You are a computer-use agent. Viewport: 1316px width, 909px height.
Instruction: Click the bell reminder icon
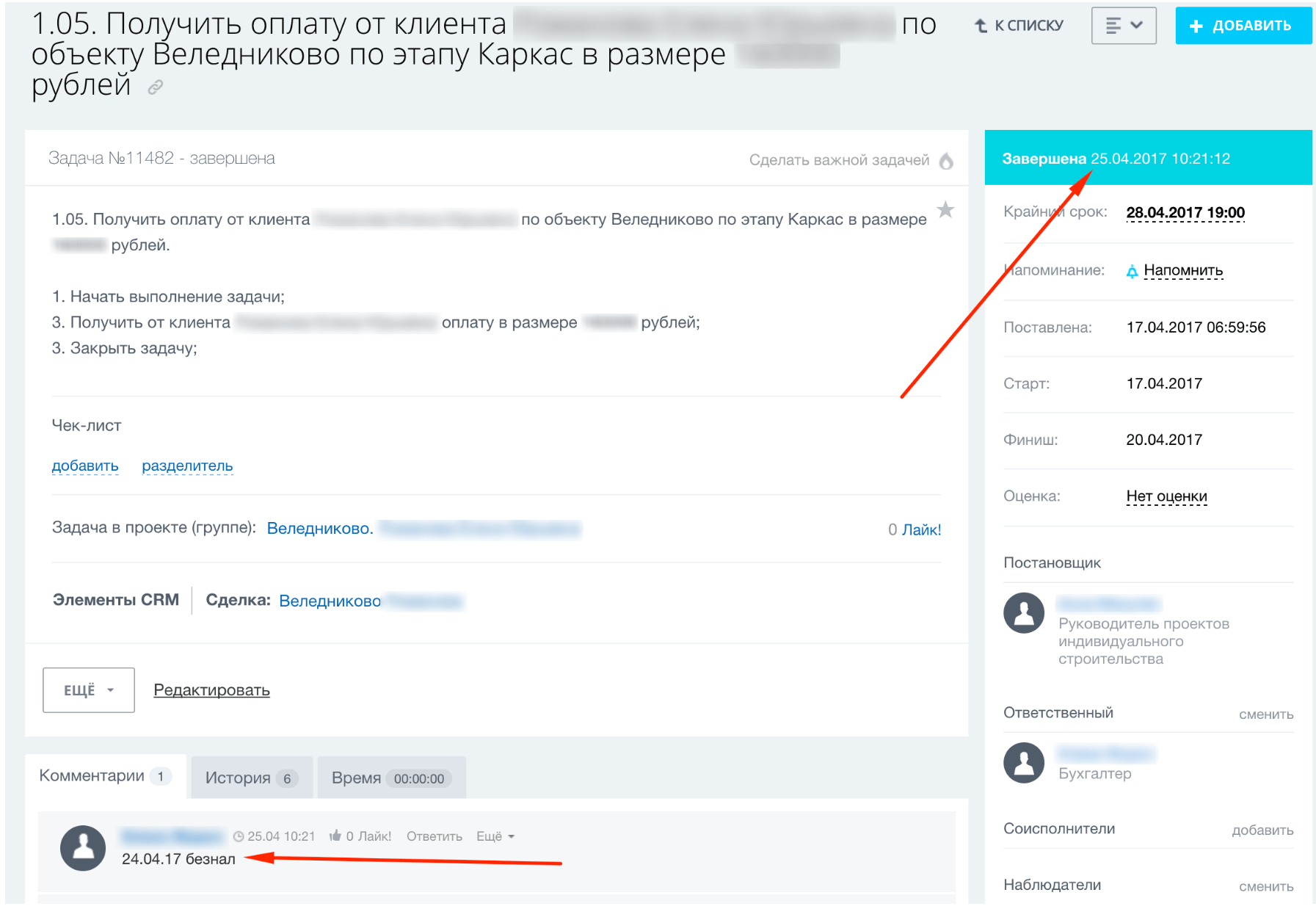[x=1132, y=272]
